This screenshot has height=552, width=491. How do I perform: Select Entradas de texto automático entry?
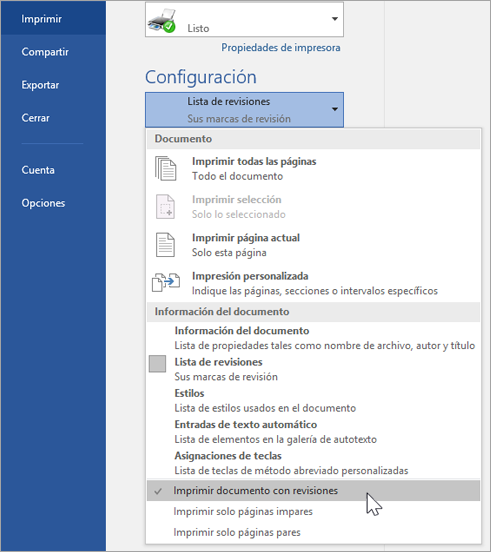click(313, 432)
